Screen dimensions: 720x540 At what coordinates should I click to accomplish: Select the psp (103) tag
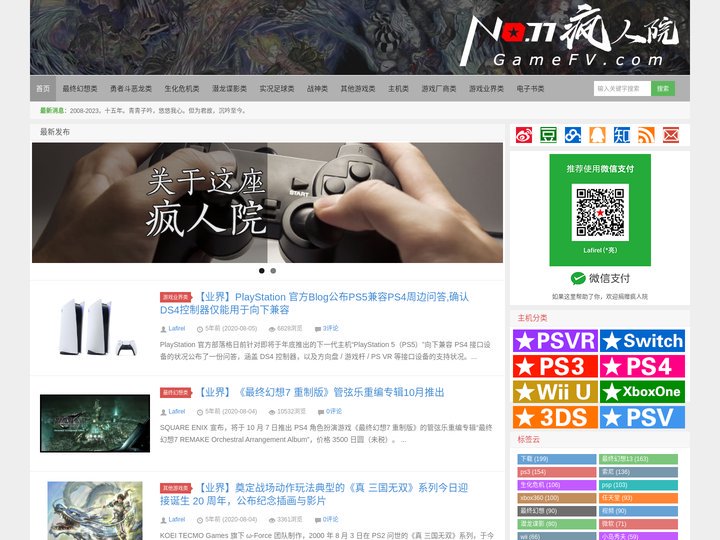[x=638, y=485]
